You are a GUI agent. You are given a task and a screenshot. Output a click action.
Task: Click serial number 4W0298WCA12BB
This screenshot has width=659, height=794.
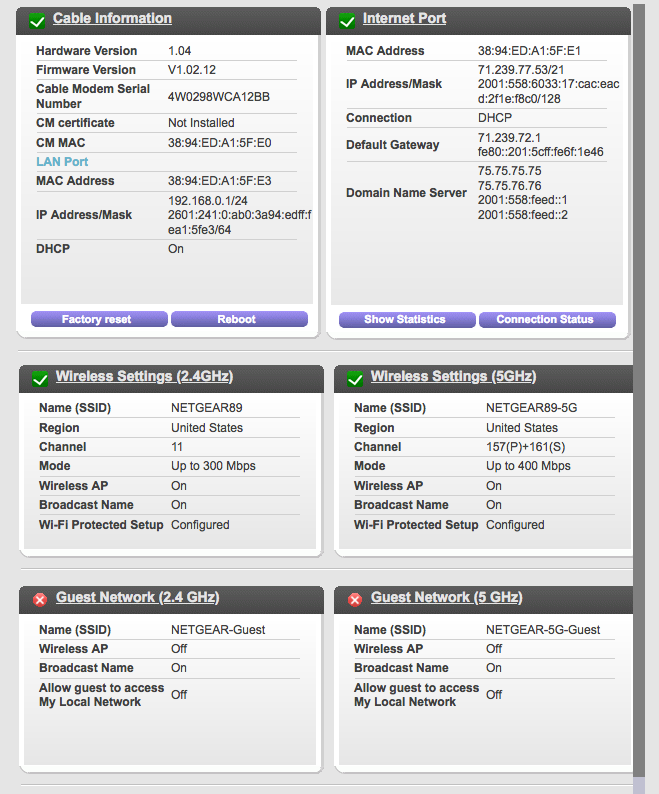click(219, 97)
